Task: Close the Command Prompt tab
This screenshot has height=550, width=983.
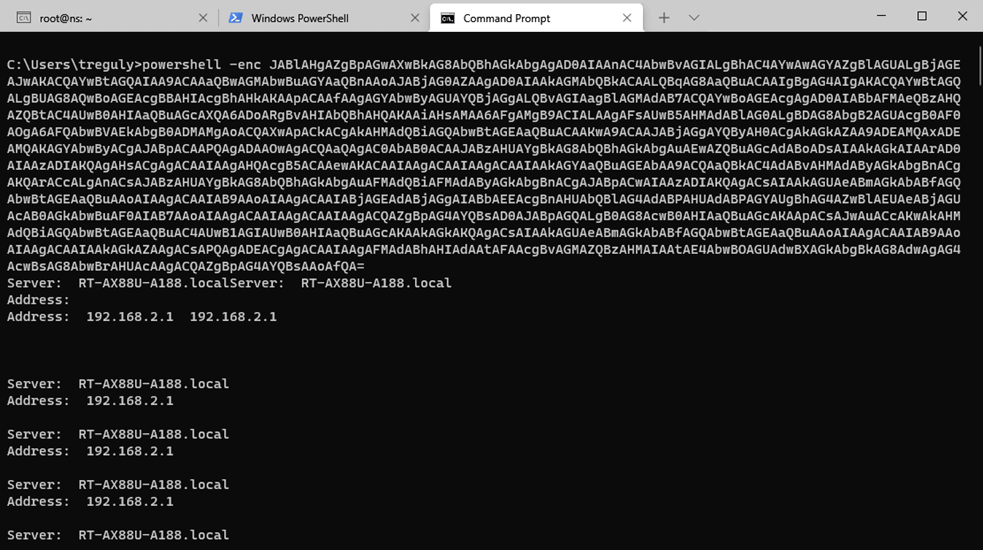Action: (x=627, y=18)
